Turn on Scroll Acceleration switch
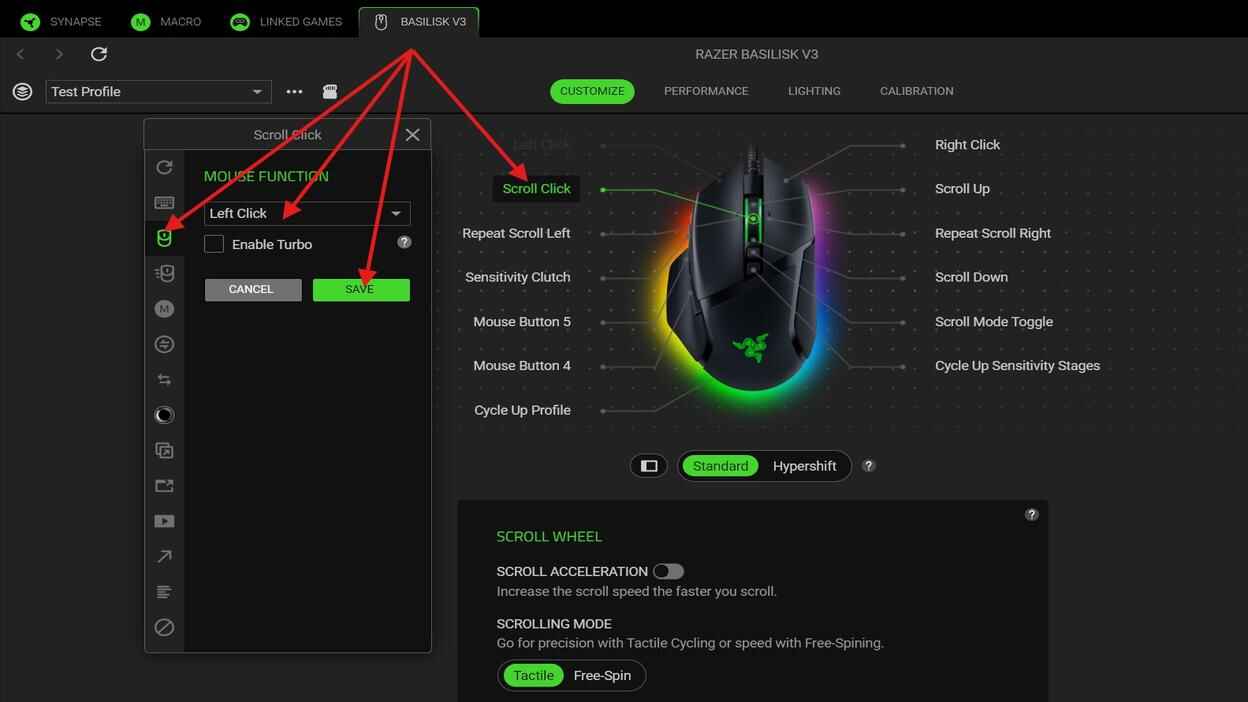This screenshot has height=702, width=1248. 668,571
